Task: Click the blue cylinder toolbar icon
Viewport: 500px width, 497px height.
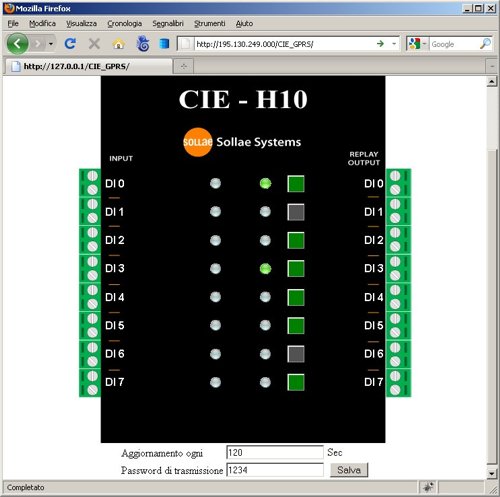Action: pos(164,44)
